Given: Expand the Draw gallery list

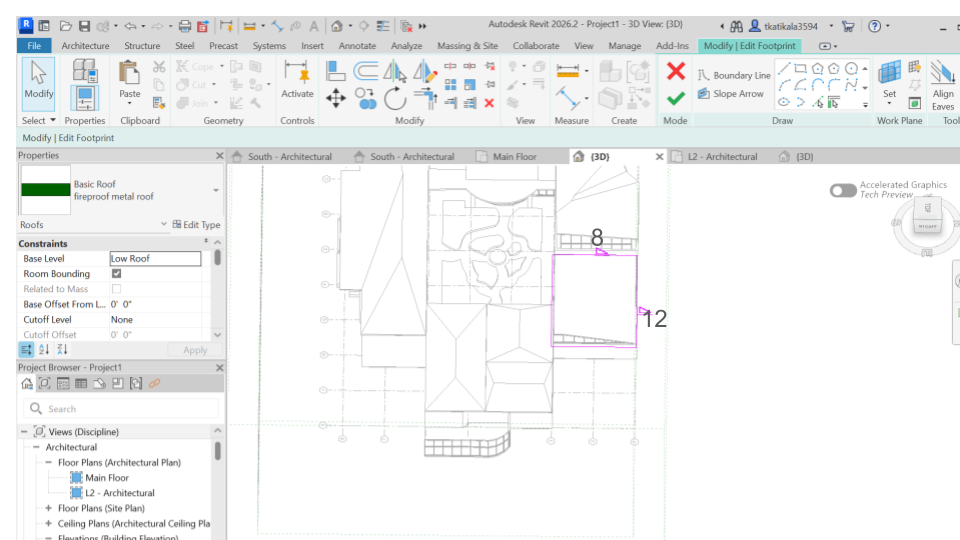Looking at the screenshot, I should point(865,105).
